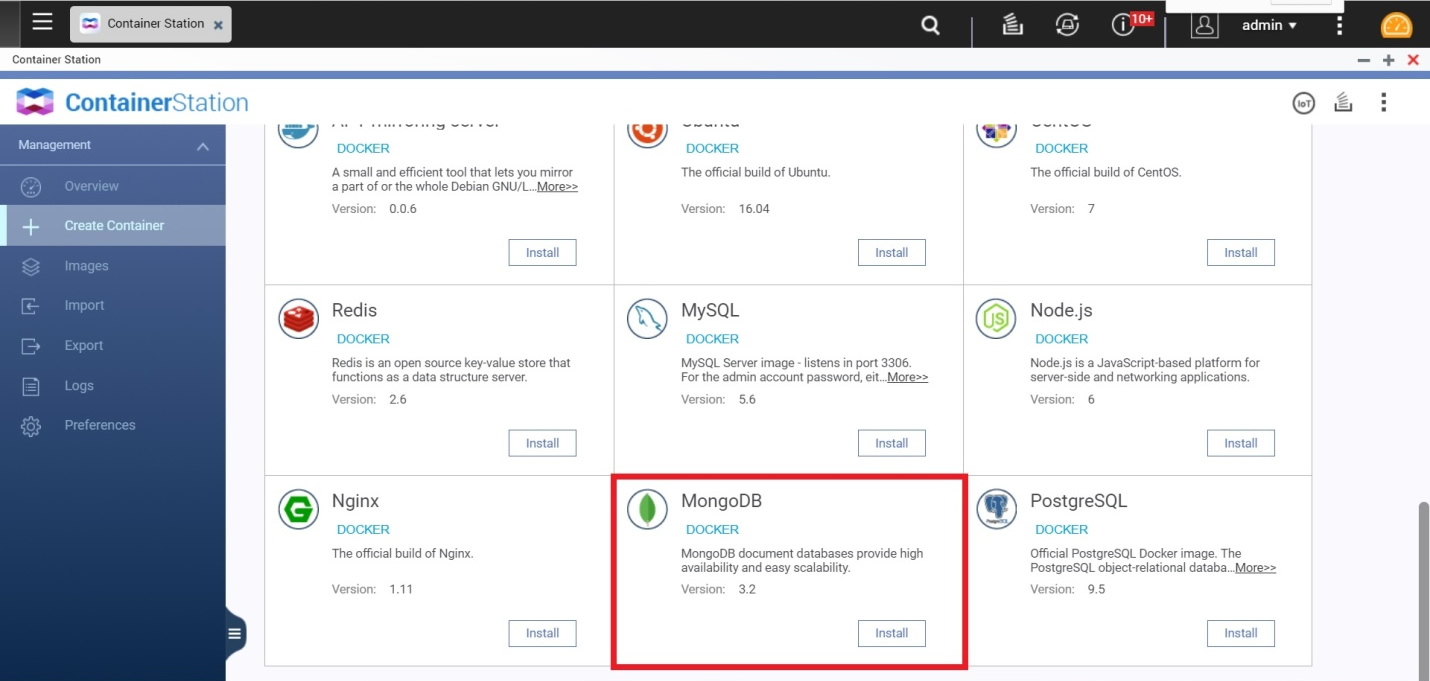
Task: Click the Redis logo icon
Action: click(x=298, y=319)
